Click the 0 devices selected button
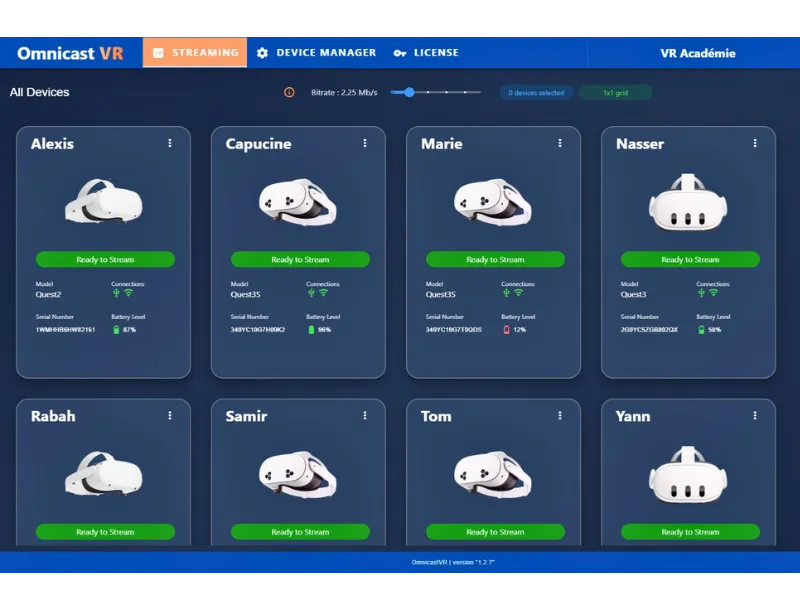 tap(536, 93)
